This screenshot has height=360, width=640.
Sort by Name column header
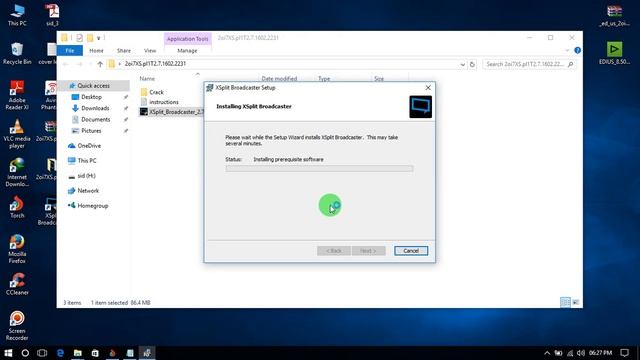147,78
